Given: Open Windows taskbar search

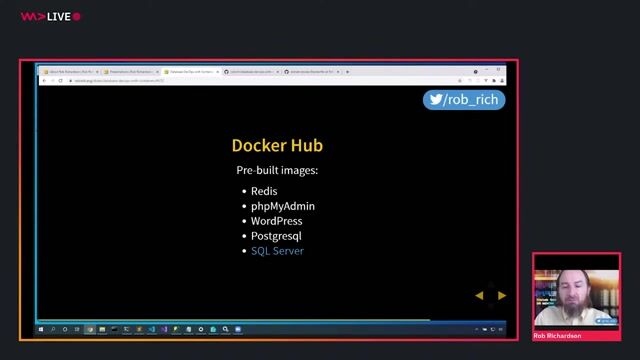Looking at the screenshot, I should [x=53, y=329].
